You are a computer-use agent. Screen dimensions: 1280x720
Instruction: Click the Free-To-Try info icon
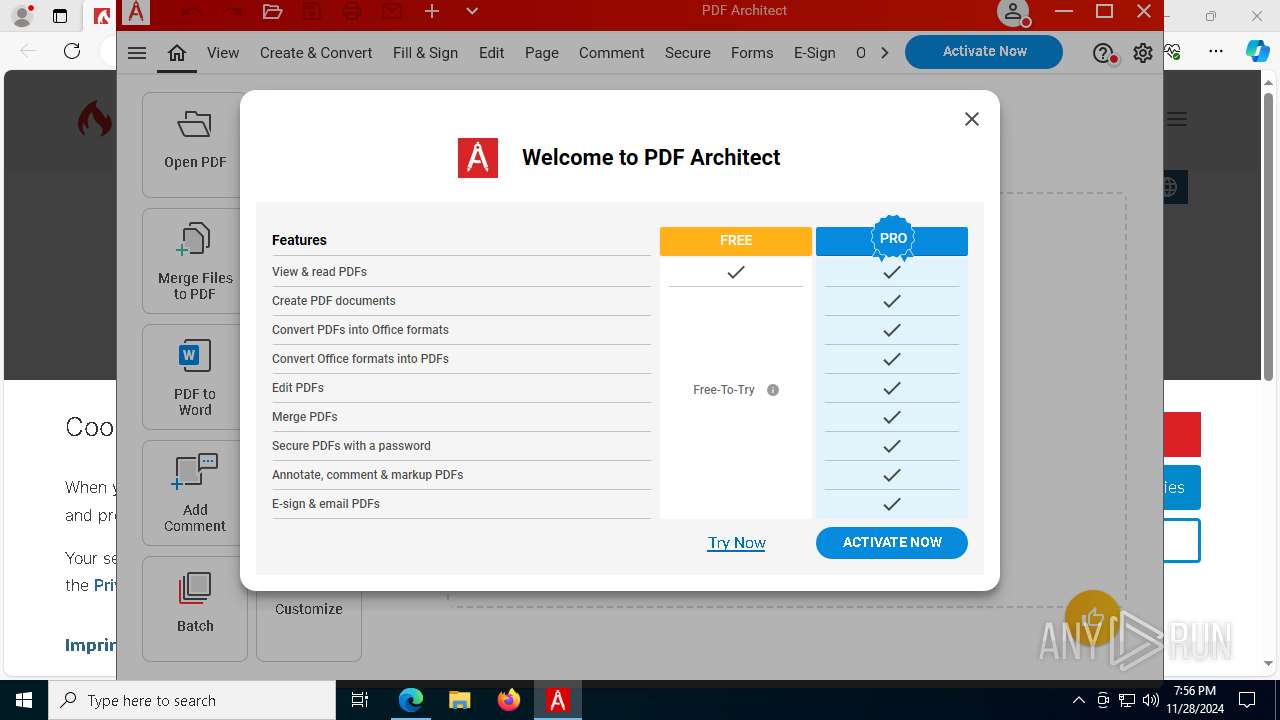pos(773,390)
